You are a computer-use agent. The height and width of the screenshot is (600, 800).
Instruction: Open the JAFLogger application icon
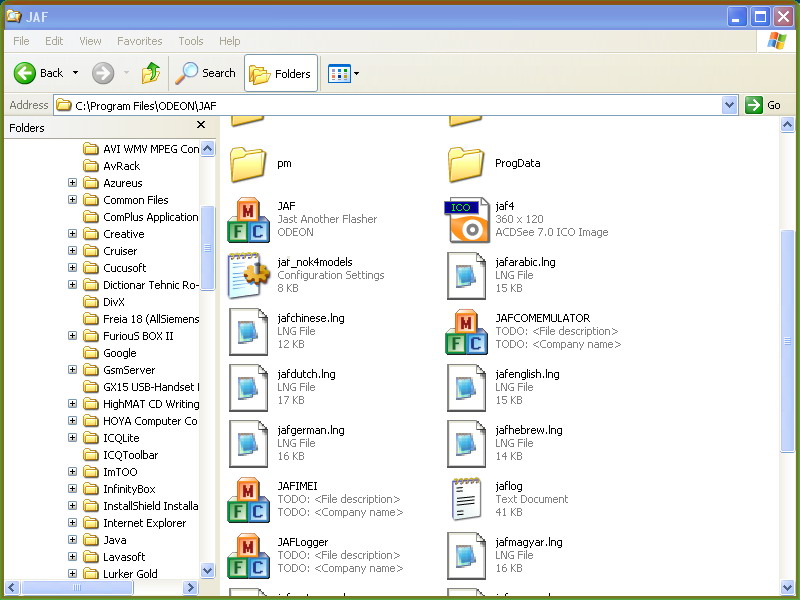click(248, 556)
